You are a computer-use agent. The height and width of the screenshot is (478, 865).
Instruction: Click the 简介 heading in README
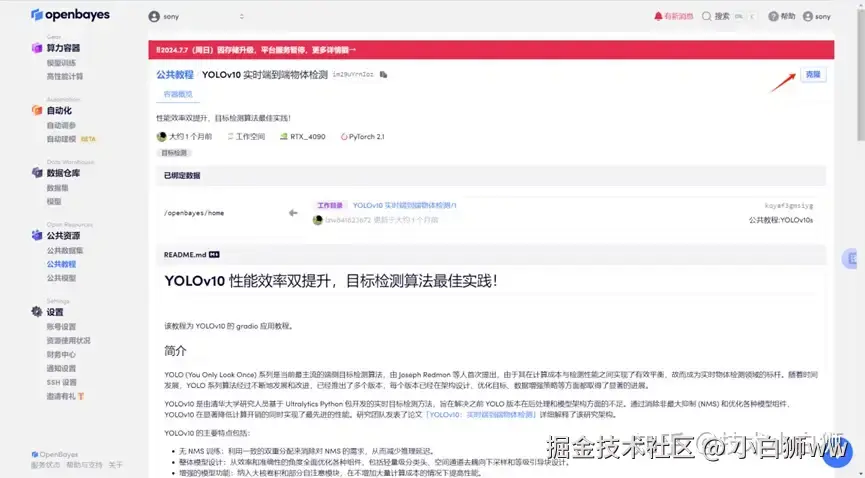(175, 351)
